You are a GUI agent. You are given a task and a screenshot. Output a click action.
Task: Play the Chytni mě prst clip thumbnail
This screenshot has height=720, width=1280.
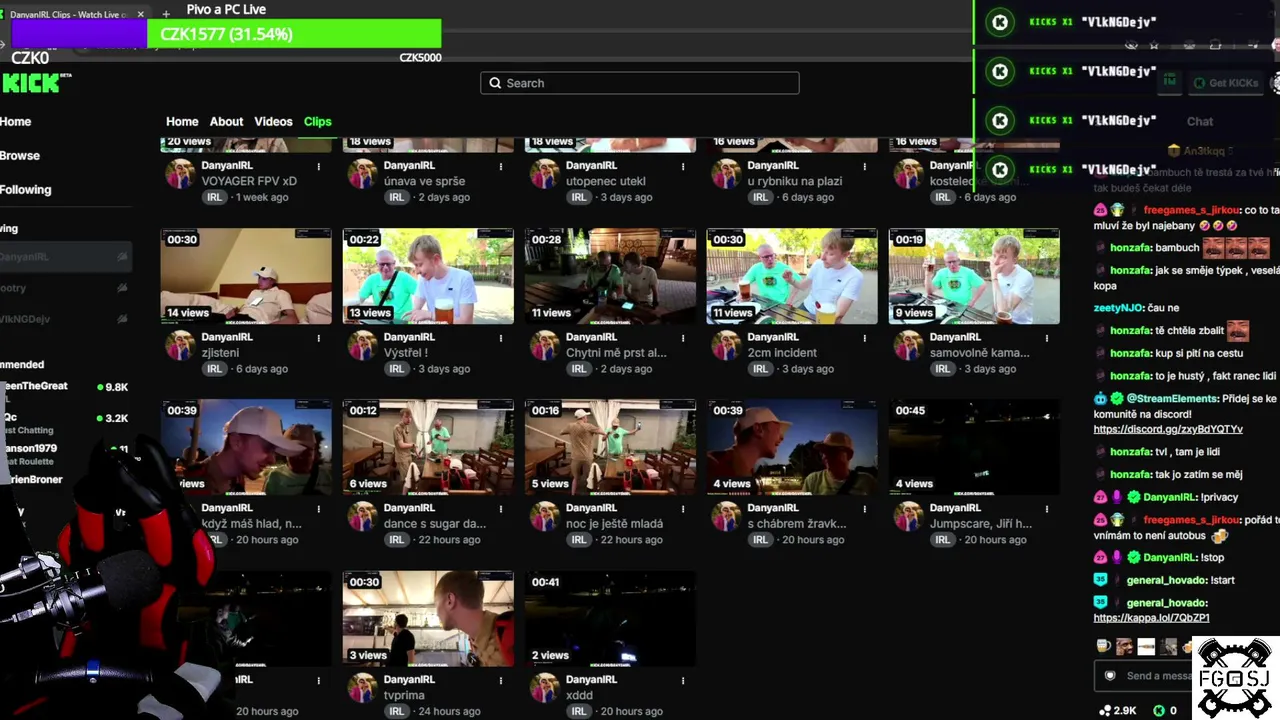[610, 276]
